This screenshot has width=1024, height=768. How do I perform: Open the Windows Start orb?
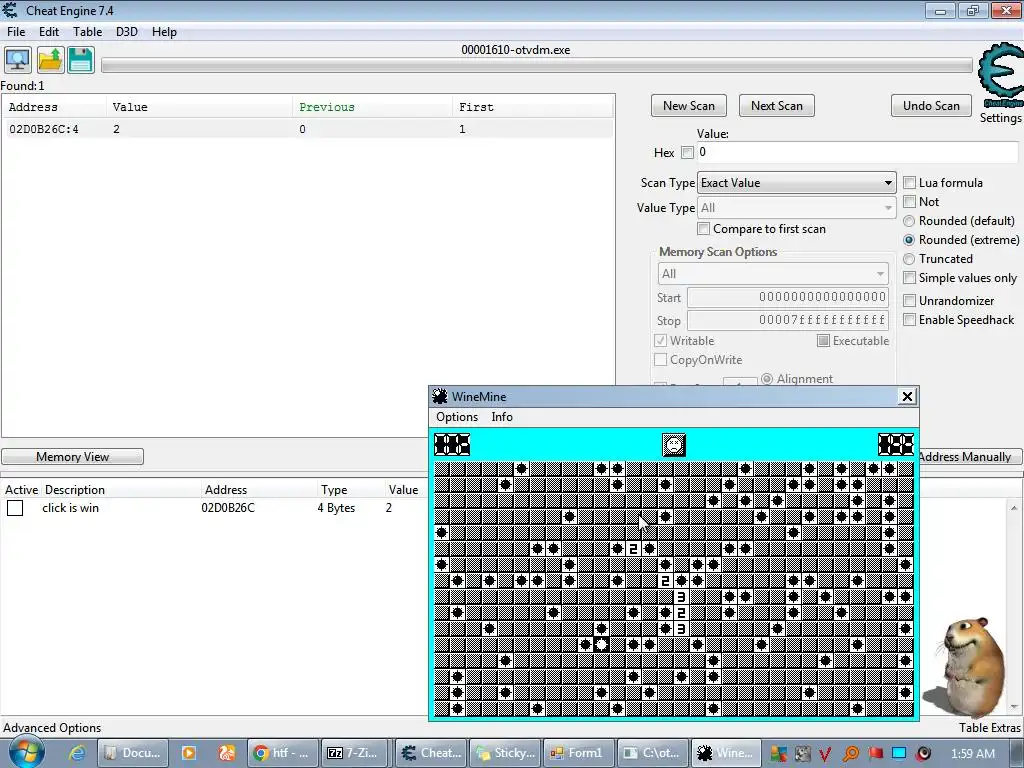click(x=25, y=753)
